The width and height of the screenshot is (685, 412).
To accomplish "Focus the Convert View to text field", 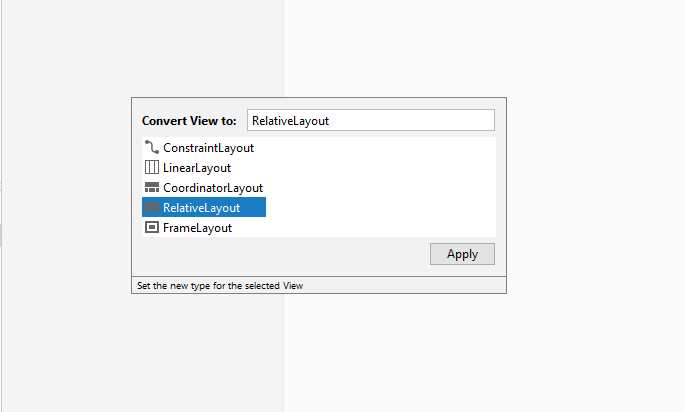I will (370, 120).
